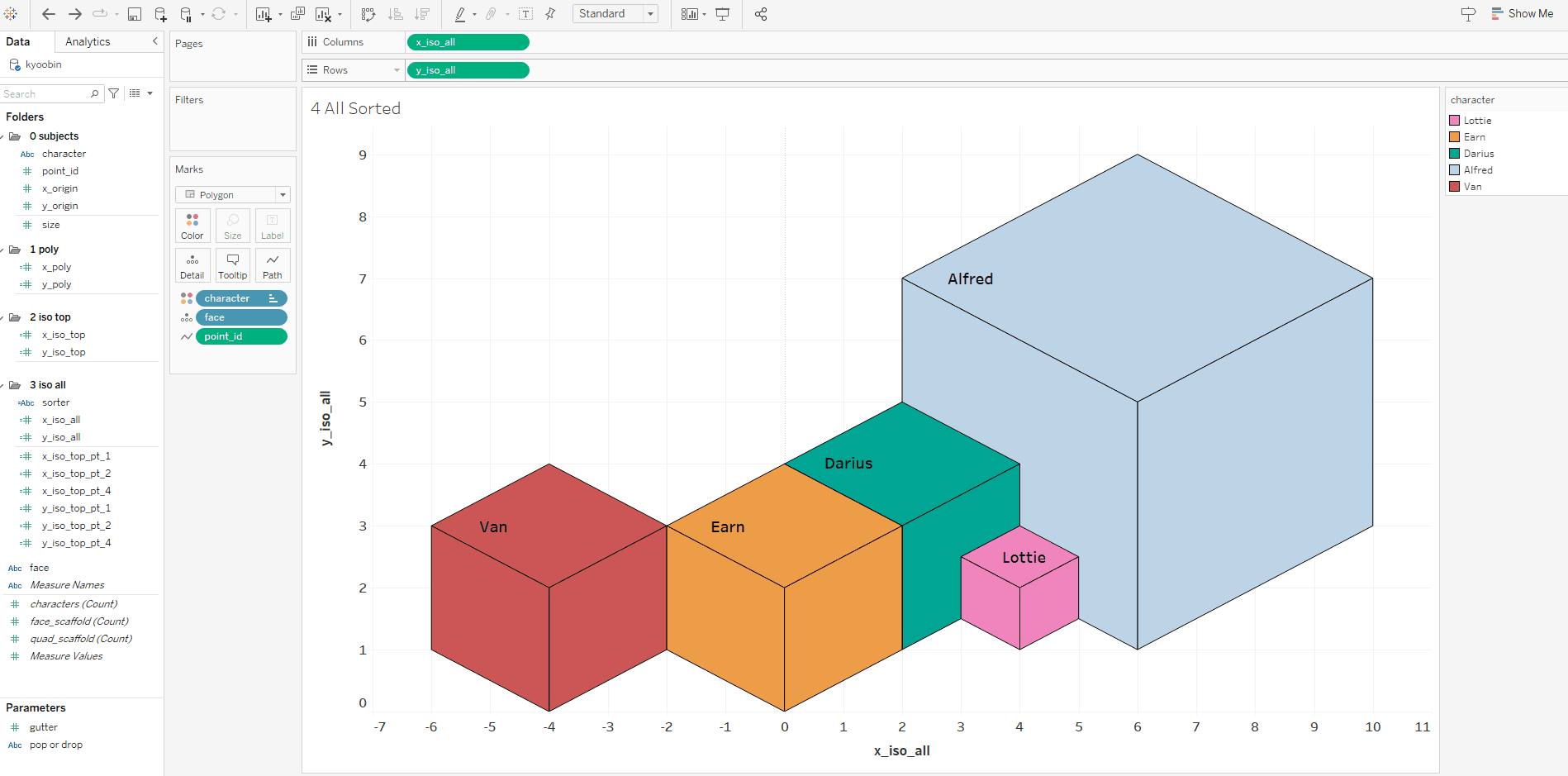Click the Swap Rows and Columns icon

368,14
